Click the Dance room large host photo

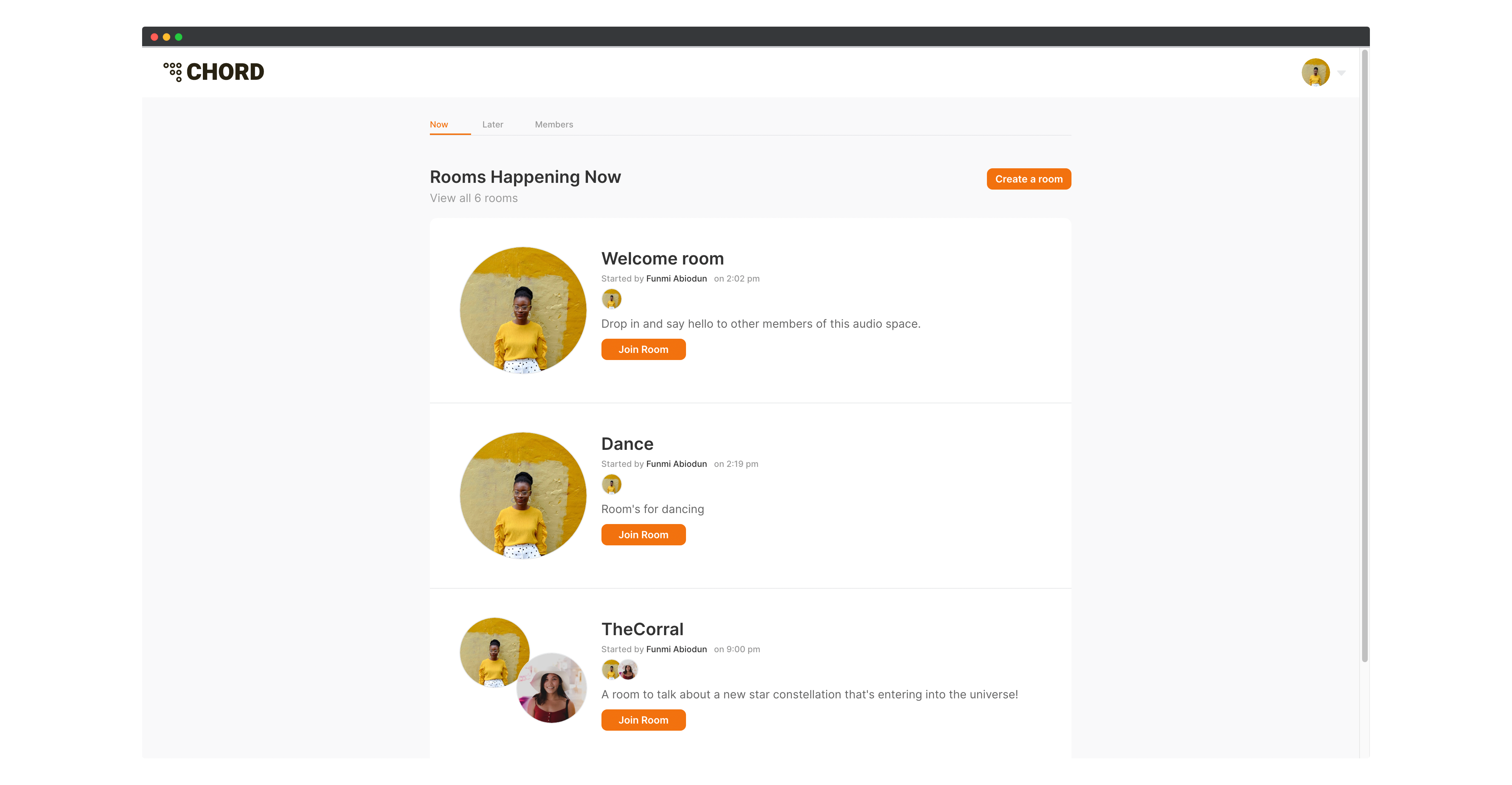pos(523,496)
